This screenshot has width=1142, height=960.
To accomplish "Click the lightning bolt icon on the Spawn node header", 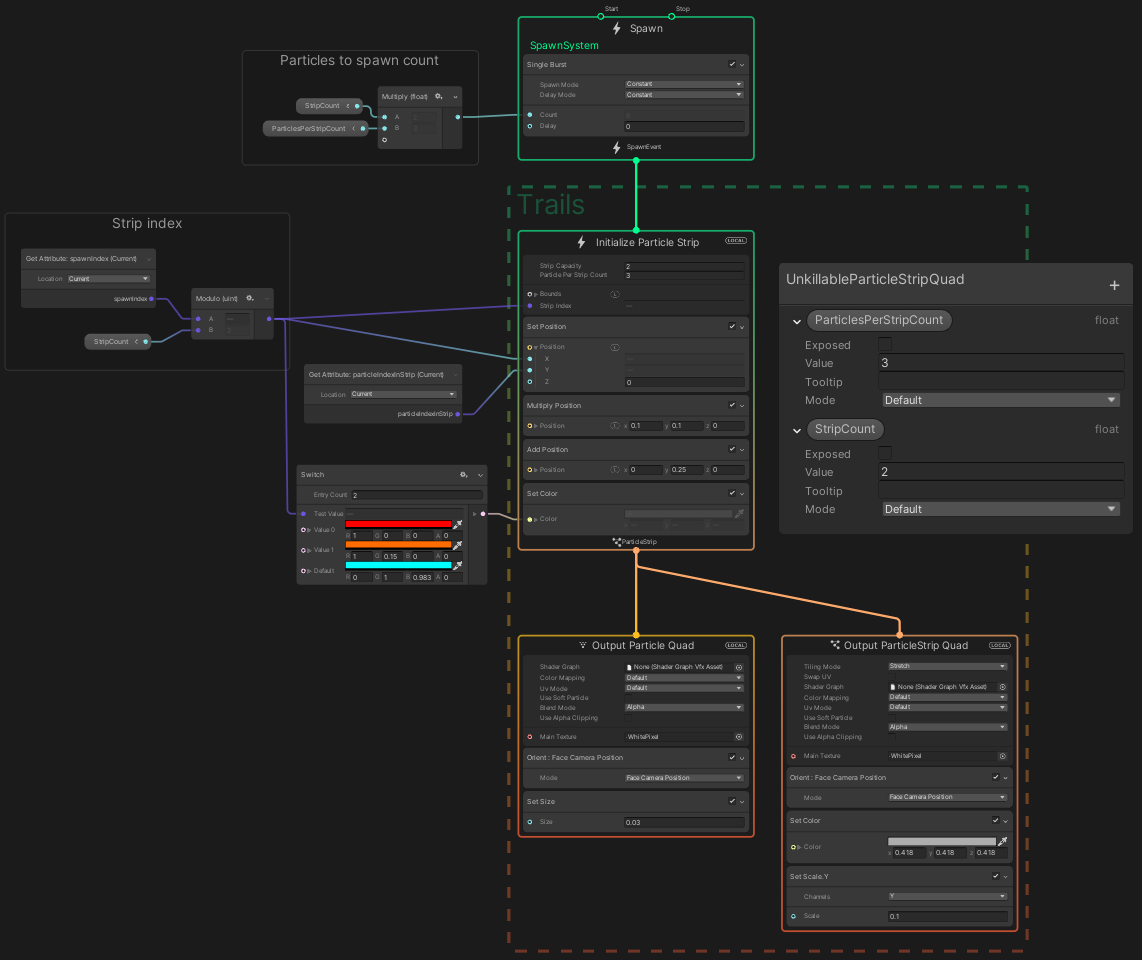I will (x=616, y=28).
